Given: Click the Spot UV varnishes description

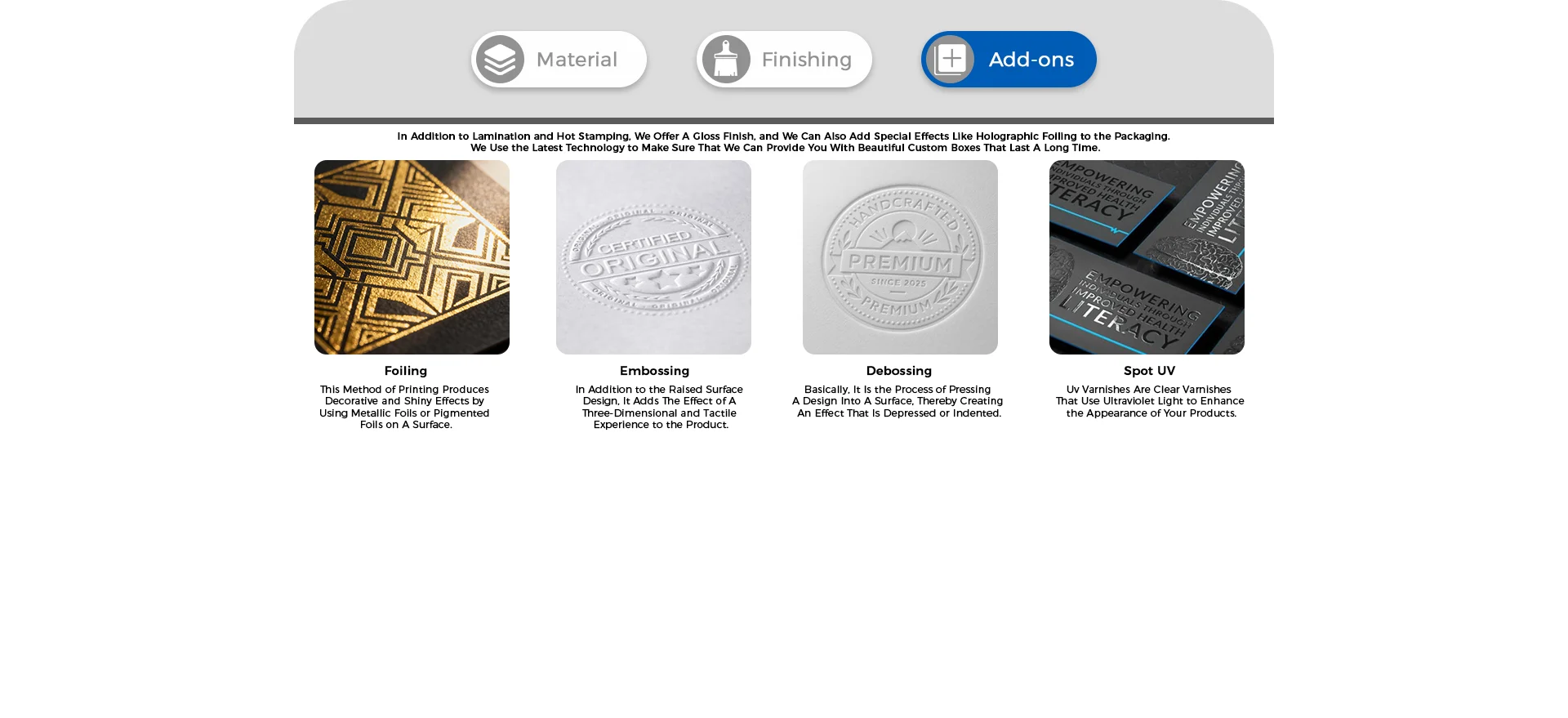Looking at the screenshot, I should click(1150, 401).
